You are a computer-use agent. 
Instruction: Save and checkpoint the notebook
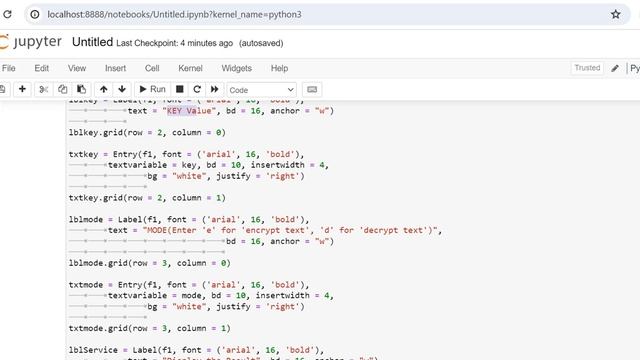(2, 89)
